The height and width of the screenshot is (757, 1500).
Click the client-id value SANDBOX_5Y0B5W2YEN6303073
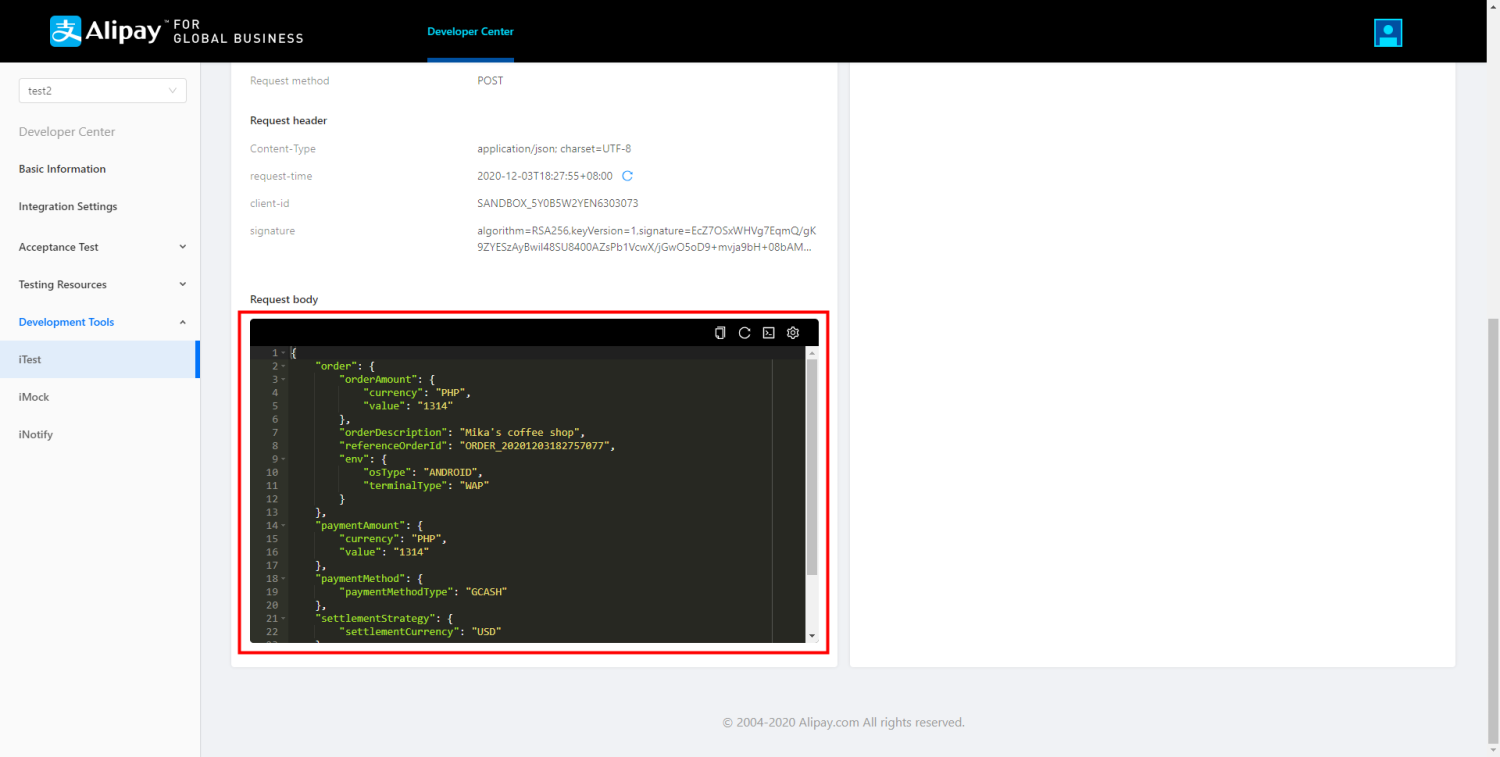pos(558,203)
